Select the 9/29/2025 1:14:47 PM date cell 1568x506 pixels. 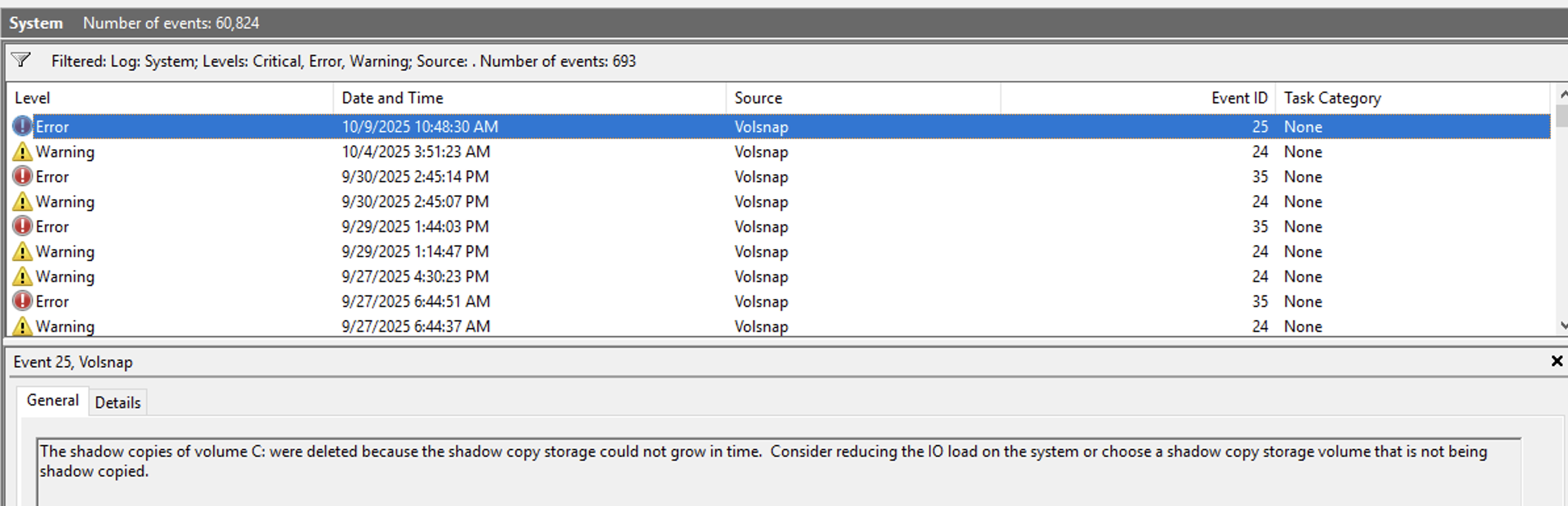click(415, 252)
